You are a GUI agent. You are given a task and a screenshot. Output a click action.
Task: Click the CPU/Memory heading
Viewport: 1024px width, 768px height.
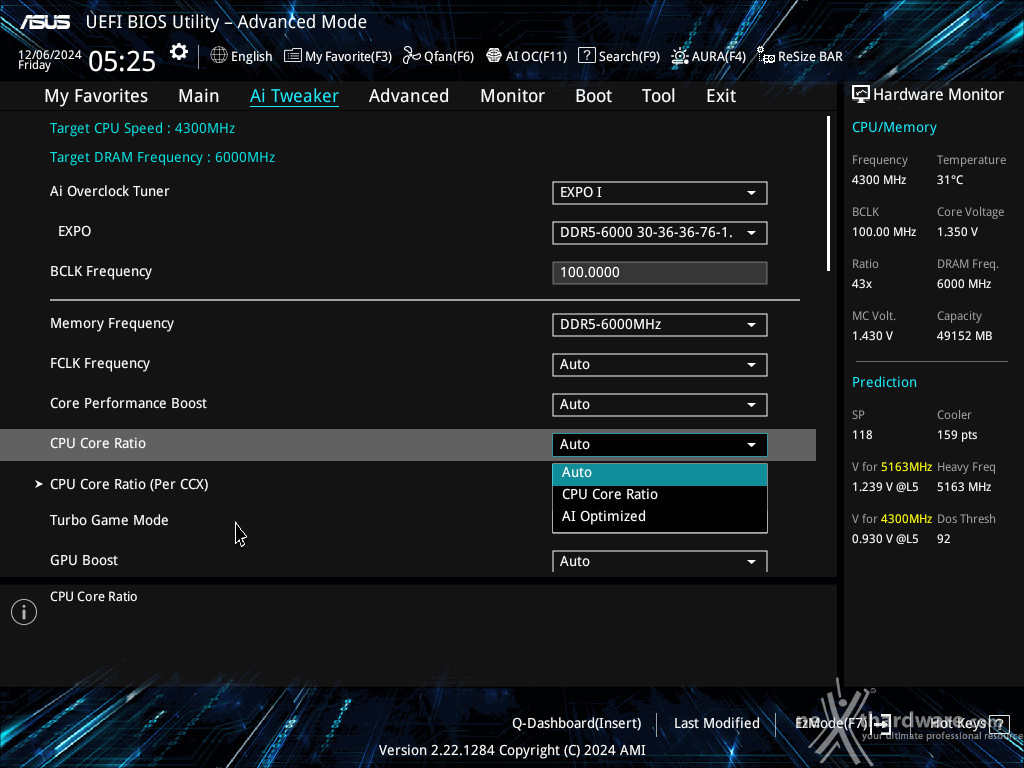[x=894, y=128]
